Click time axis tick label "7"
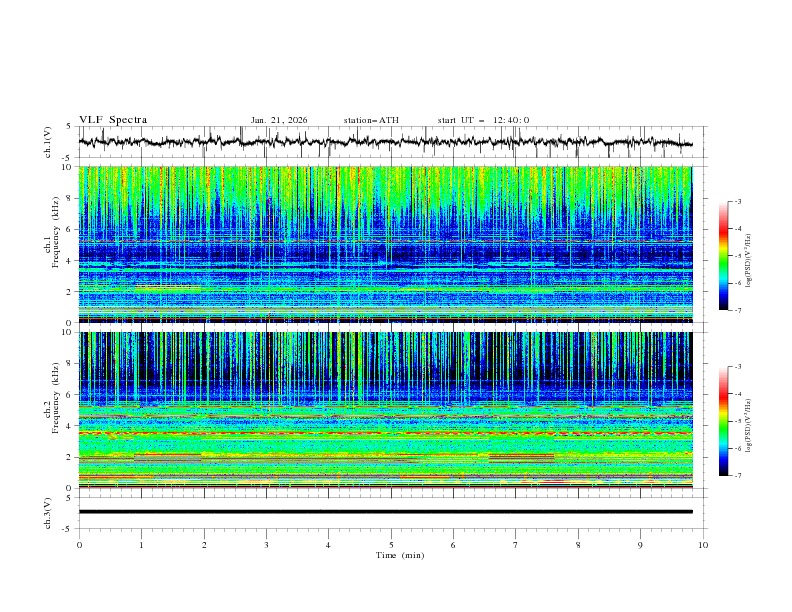The image size is (792, 612). pyautogui.click(x=516, y=545)
